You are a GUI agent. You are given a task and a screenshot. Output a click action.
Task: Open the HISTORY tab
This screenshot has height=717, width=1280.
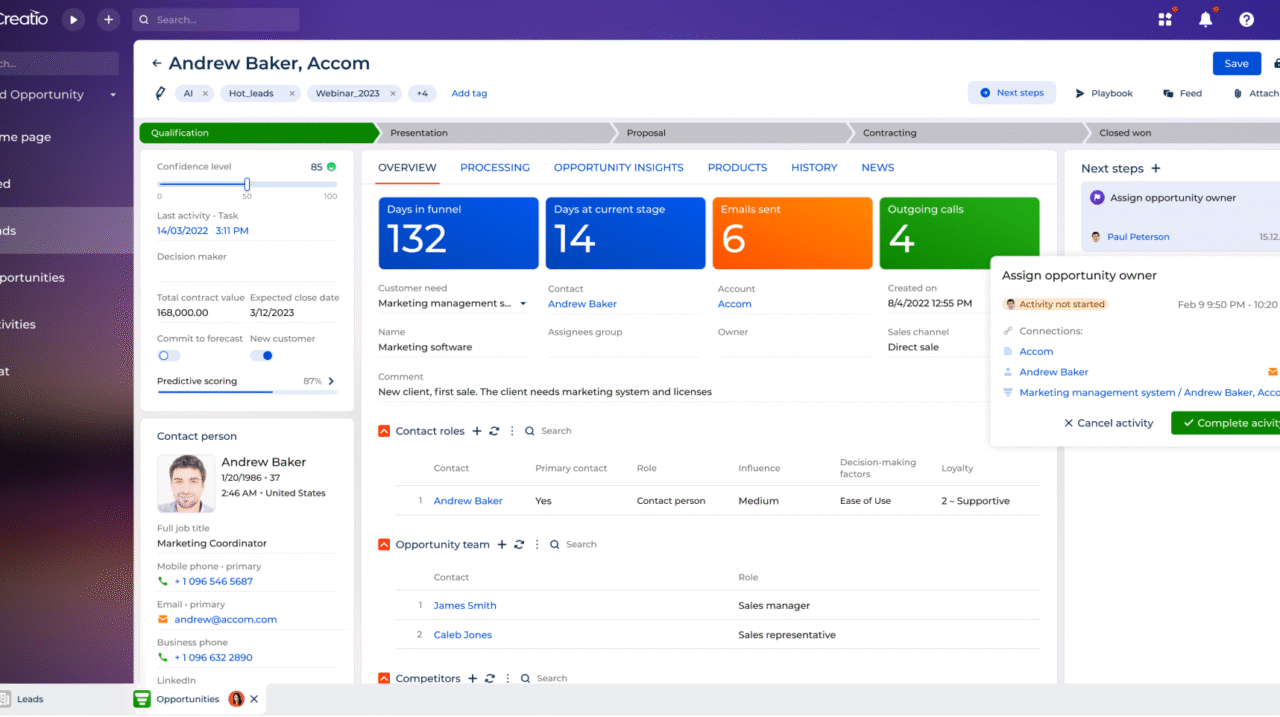point(813,167)
